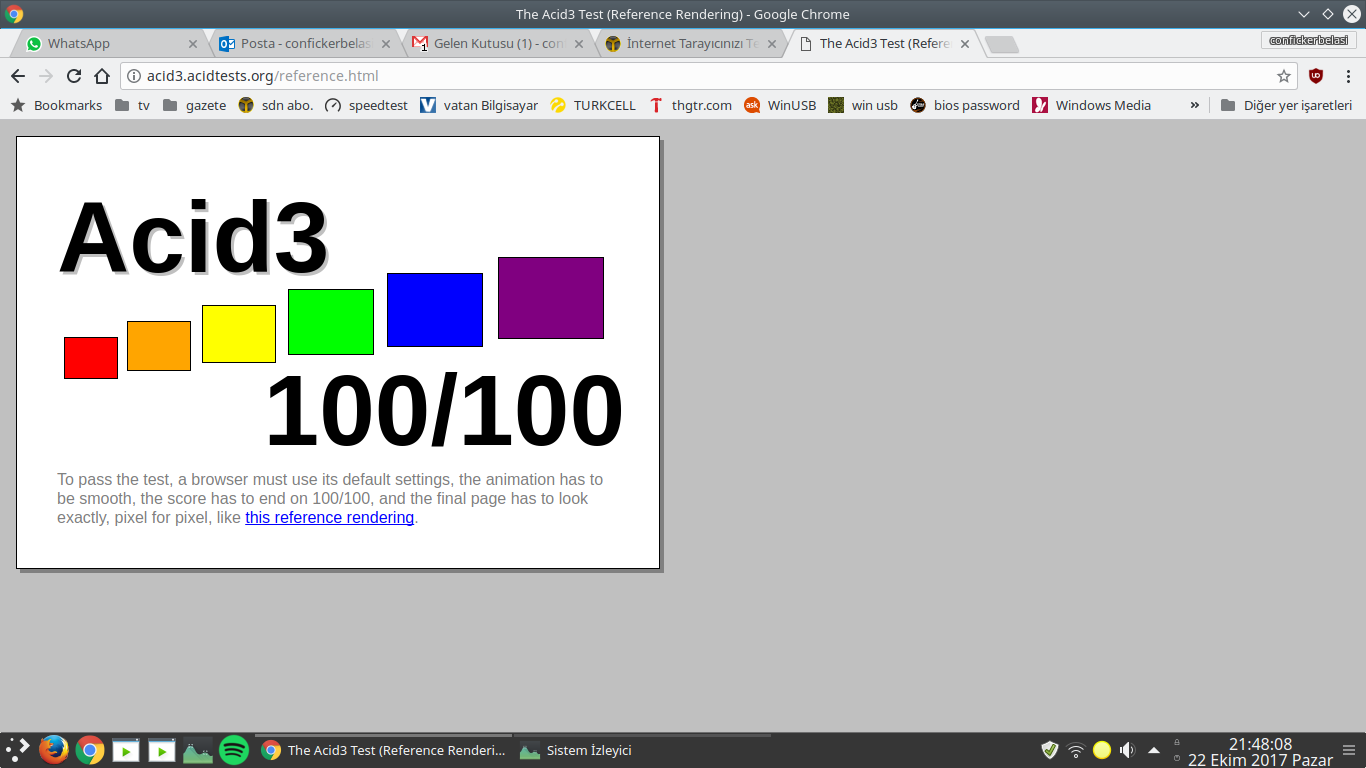Expand hidden system tray icons arrow
Screen dimensions: 1366x768
coord(1154,750)
